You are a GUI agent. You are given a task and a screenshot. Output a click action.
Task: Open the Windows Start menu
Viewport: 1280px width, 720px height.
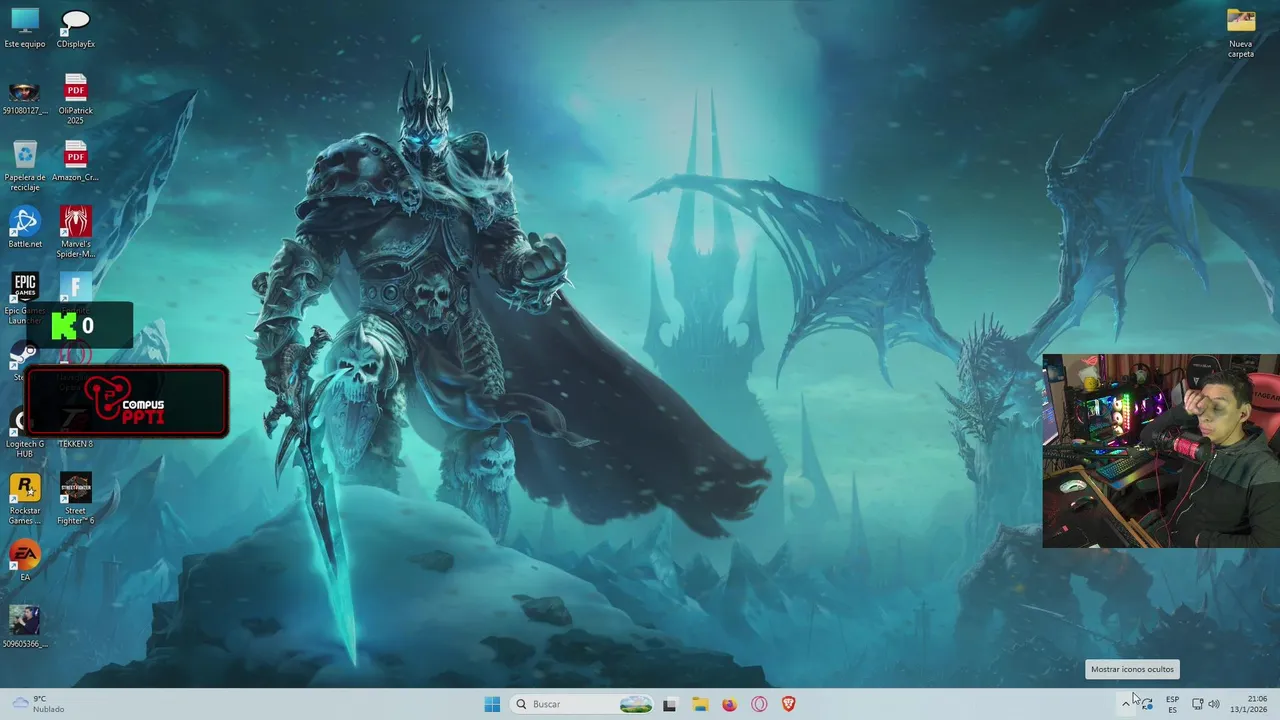[x=492, y=704]
